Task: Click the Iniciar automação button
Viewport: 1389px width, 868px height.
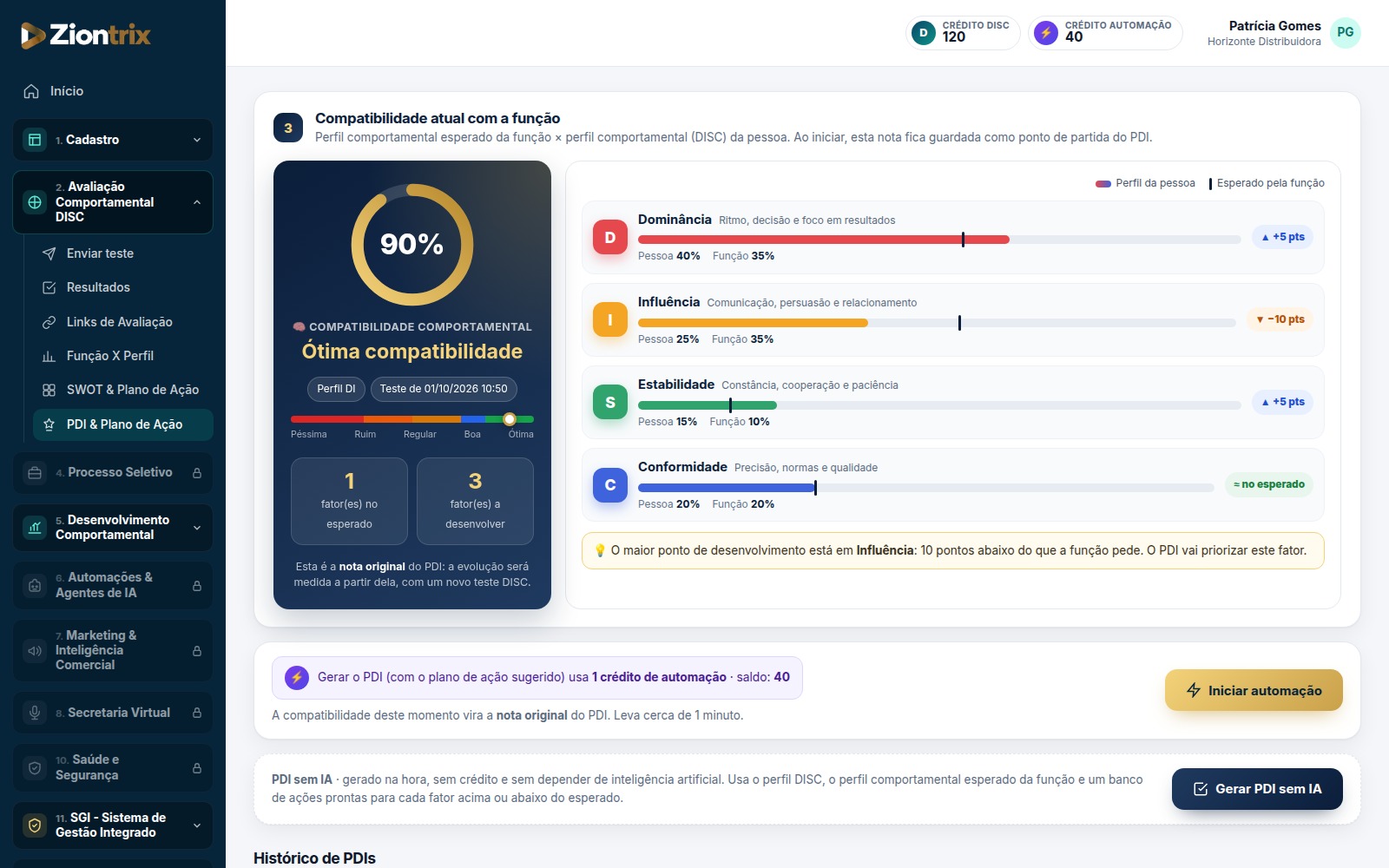Action: 1254,690
